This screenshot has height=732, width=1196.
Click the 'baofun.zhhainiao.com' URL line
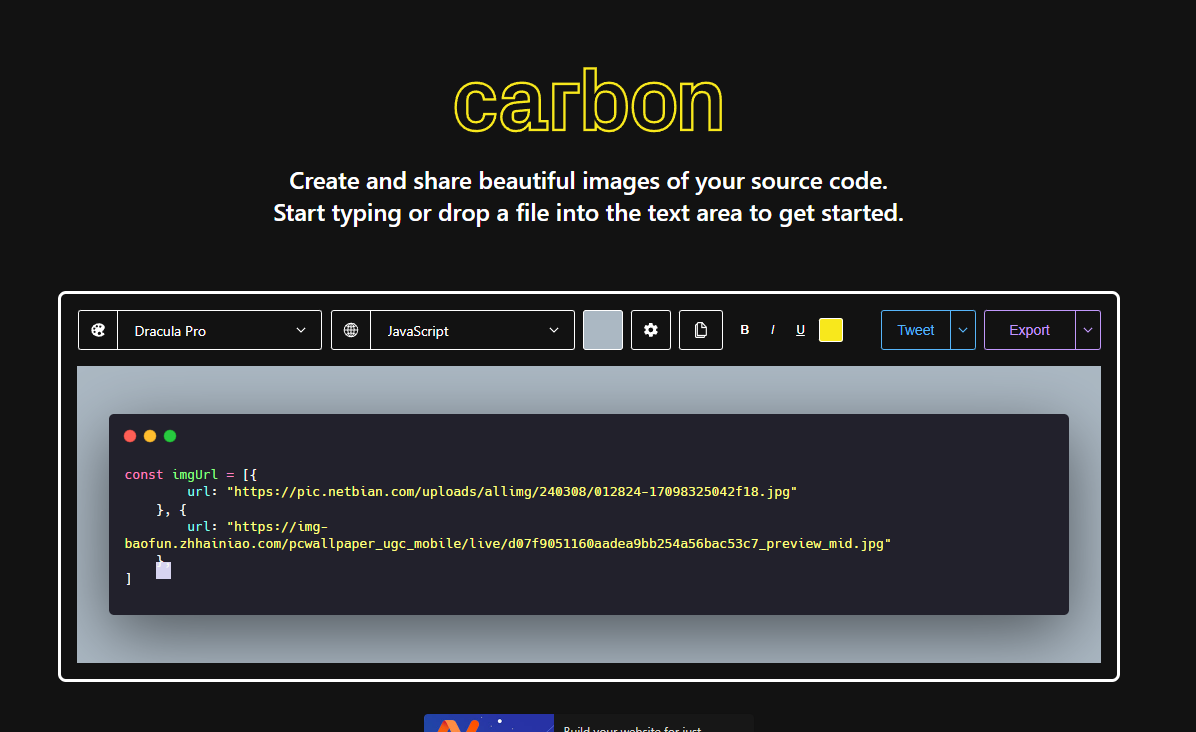pos(508,544)
